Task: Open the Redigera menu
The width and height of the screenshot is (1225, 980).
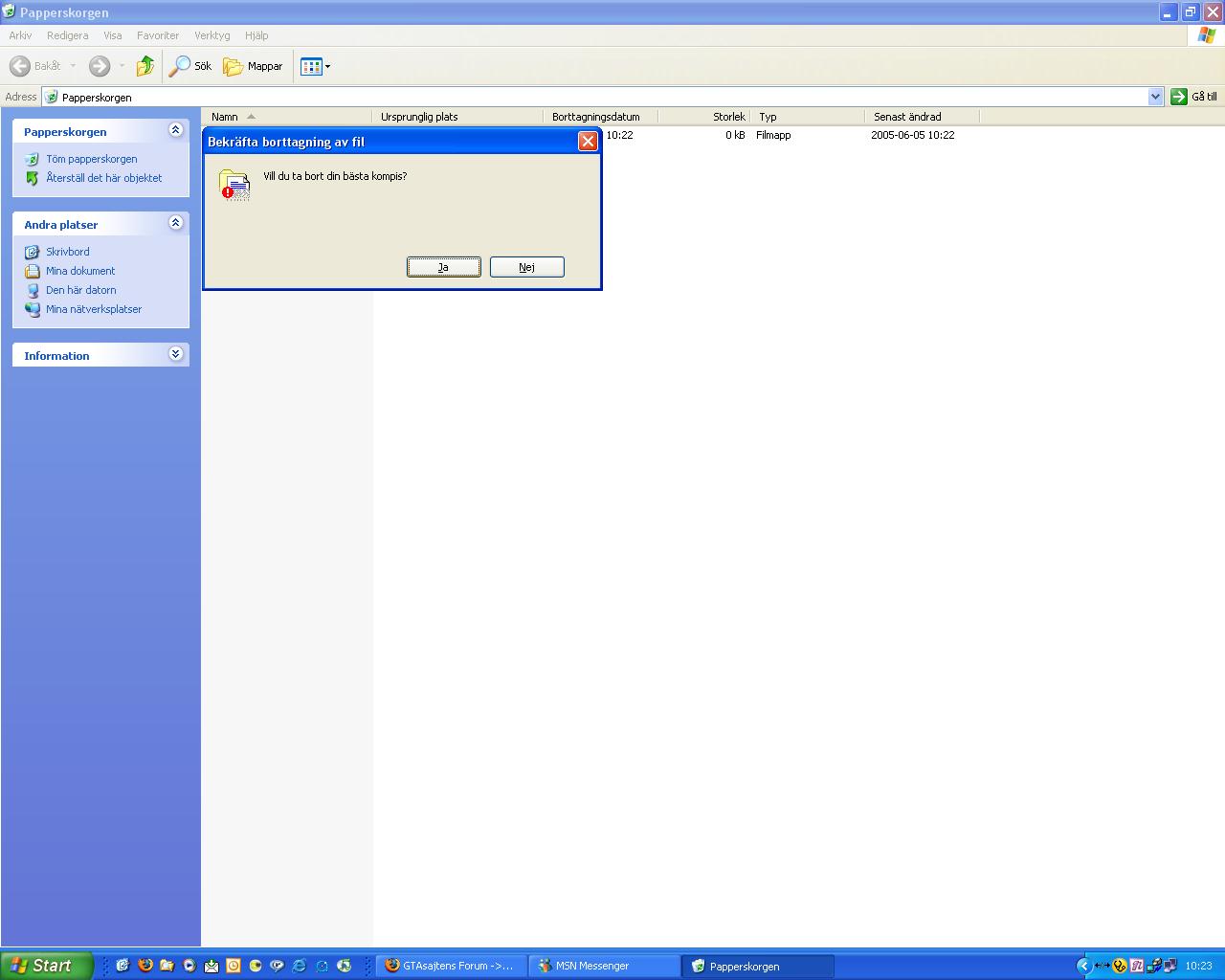Action: [x=67, y=35]
